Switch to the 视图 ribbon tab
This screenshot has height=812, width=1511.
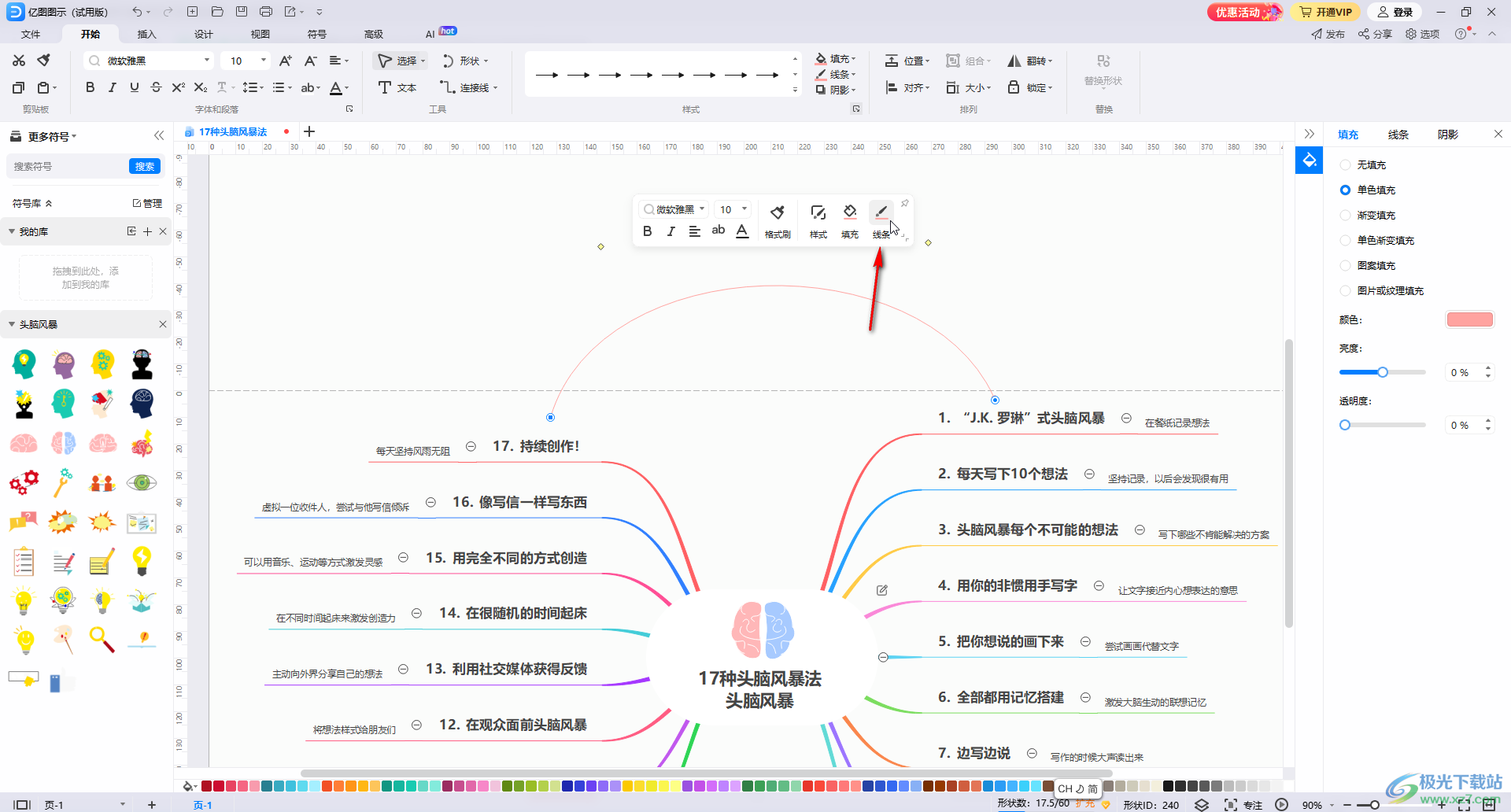[260, 34]
